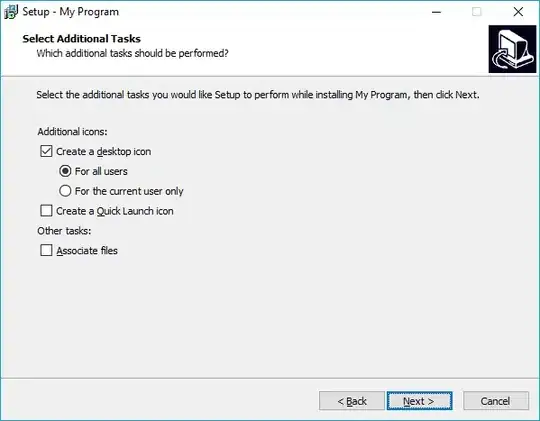Click the greyed-out maximize button
Screen dimensions: 540x421
point(477,12)
